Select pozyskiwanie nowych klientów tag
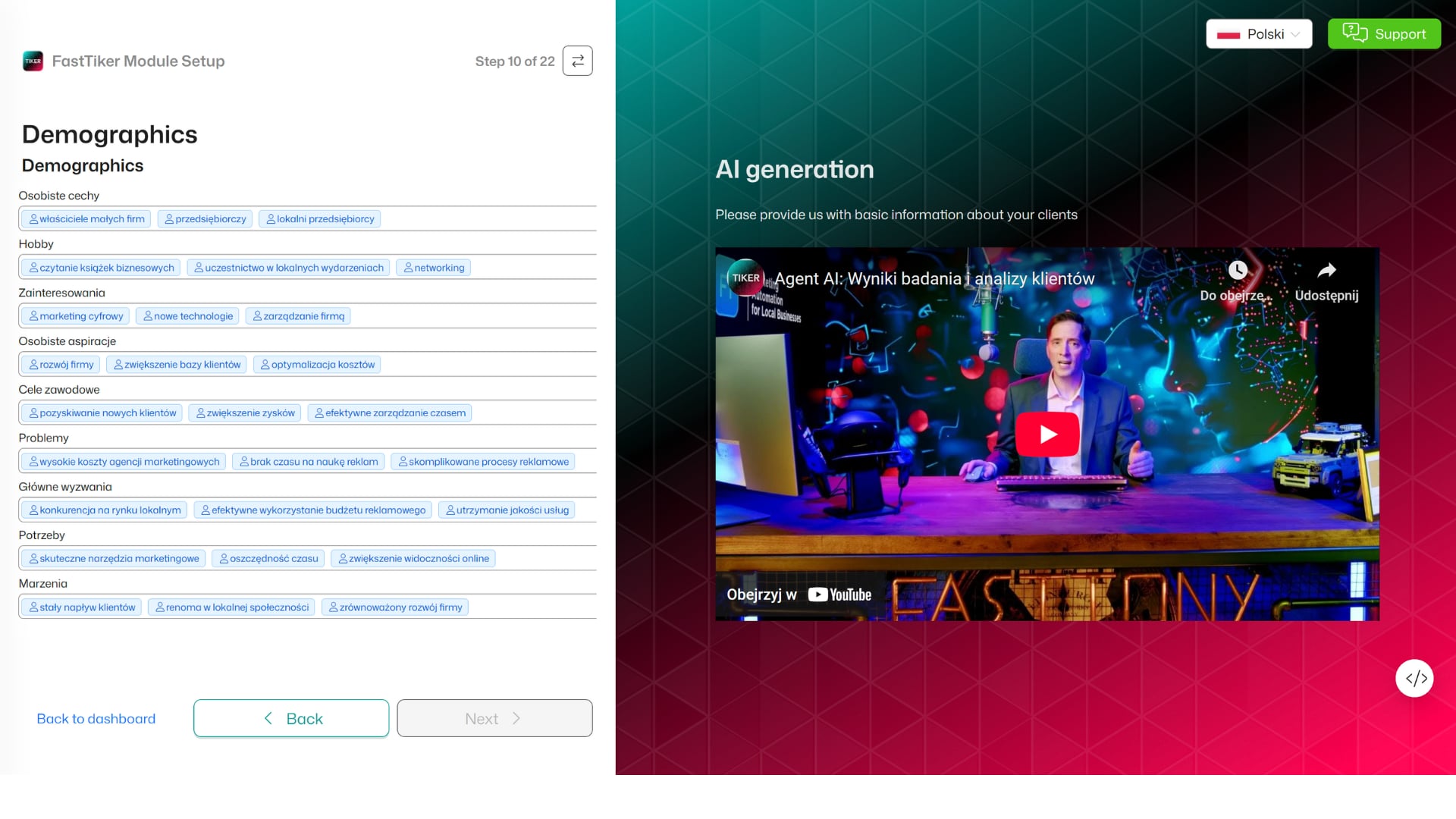 pyautogui.click(x=102, y=413)
